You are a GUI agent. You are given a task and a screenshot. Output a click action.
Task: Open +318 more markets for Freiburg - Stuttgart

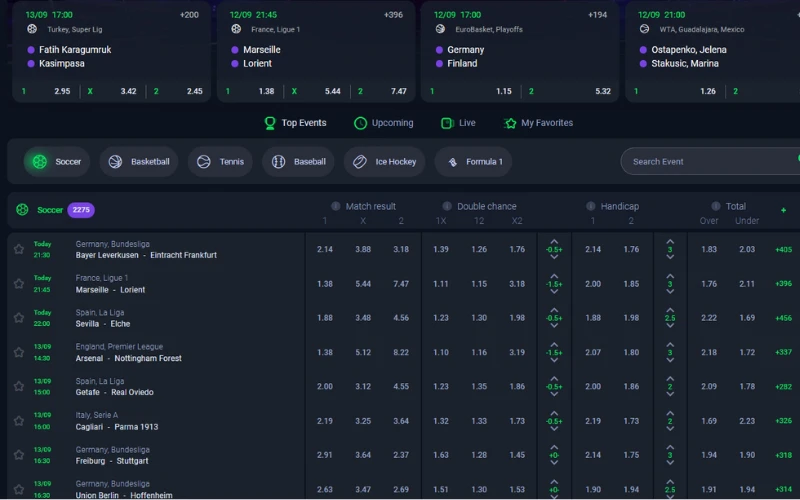coord(784,455)
